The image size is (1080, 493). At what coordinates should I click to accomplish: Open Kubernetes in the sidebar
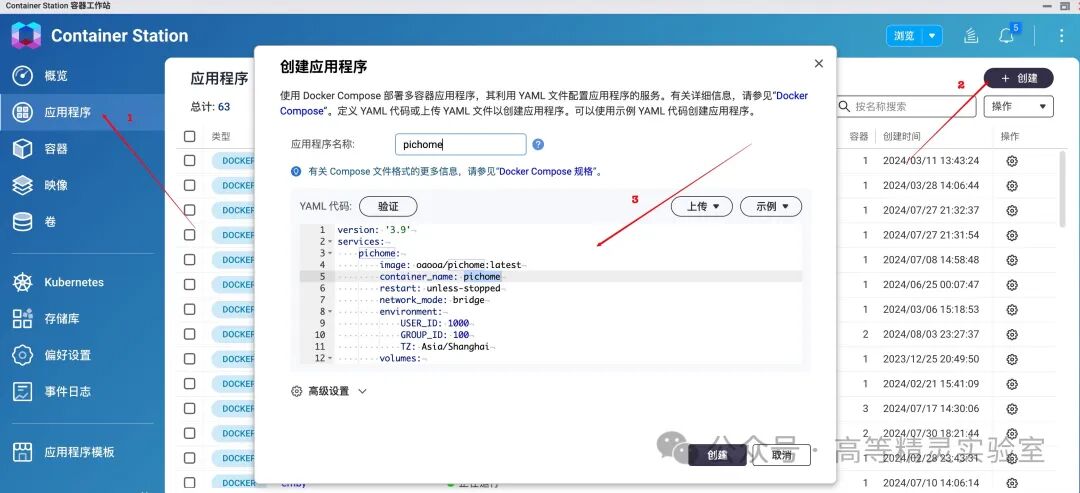(x=82, y=282)
